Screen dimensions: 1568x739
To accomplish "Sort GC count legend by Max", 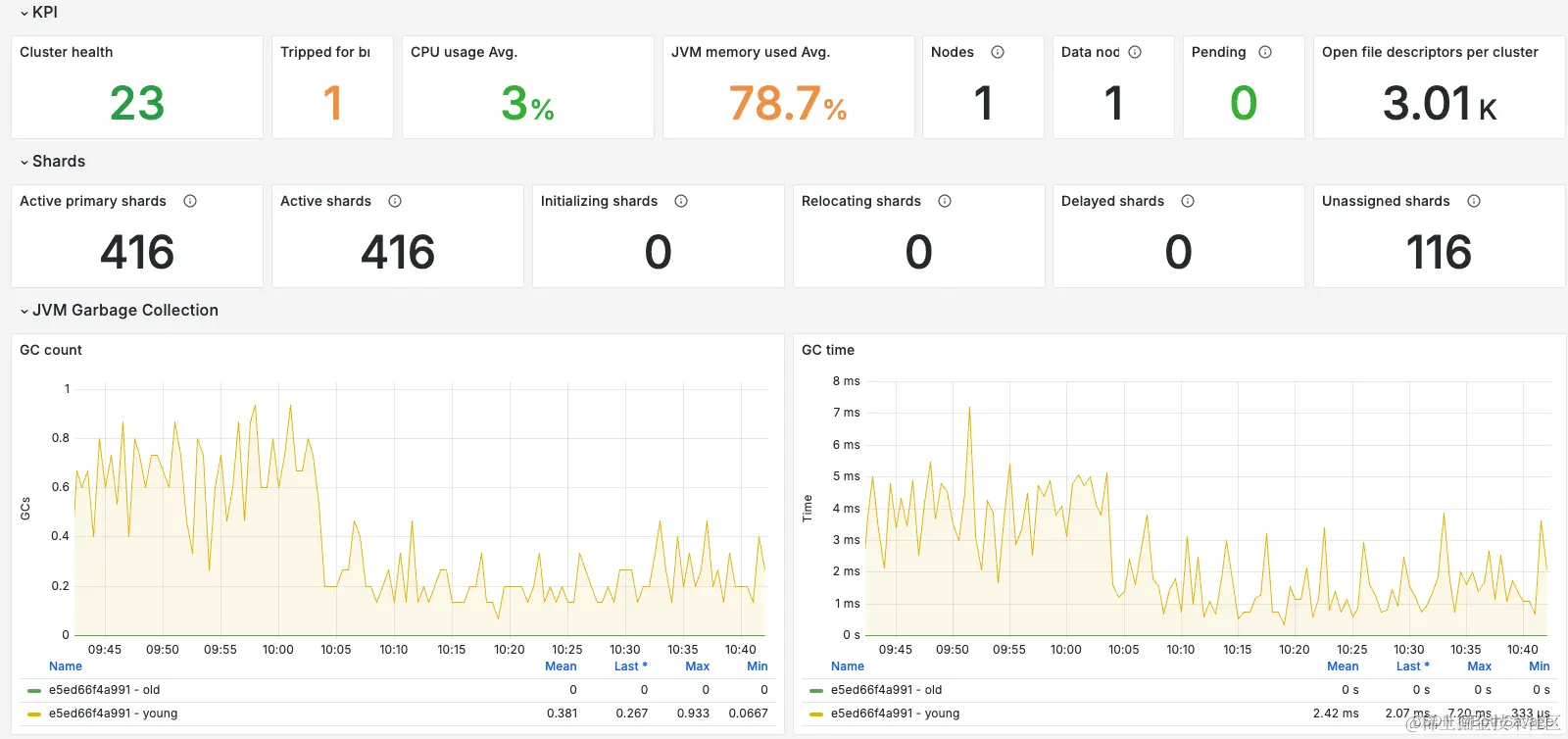I will pyautogui.click(x=697, y=666).
